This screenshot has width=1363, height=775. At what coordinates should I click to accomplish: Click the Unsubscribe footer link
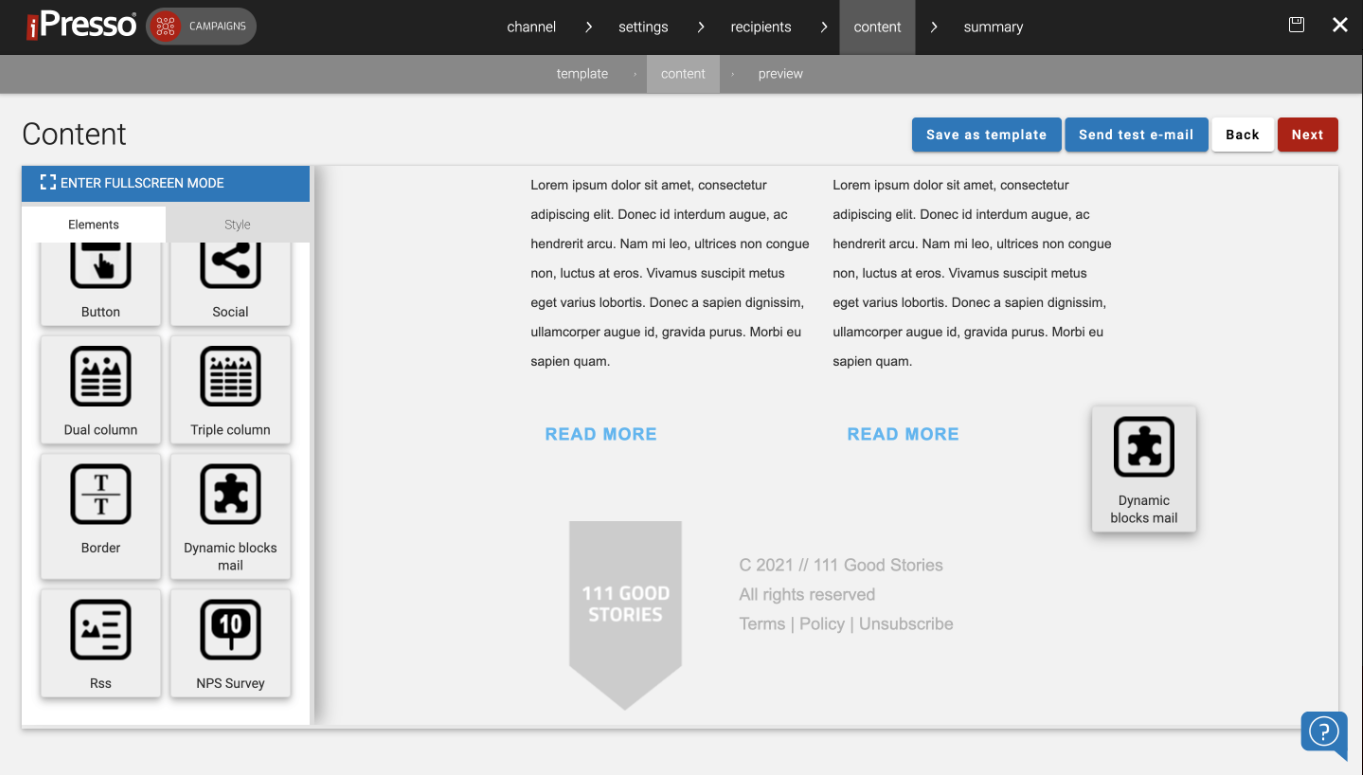[906, 623]
